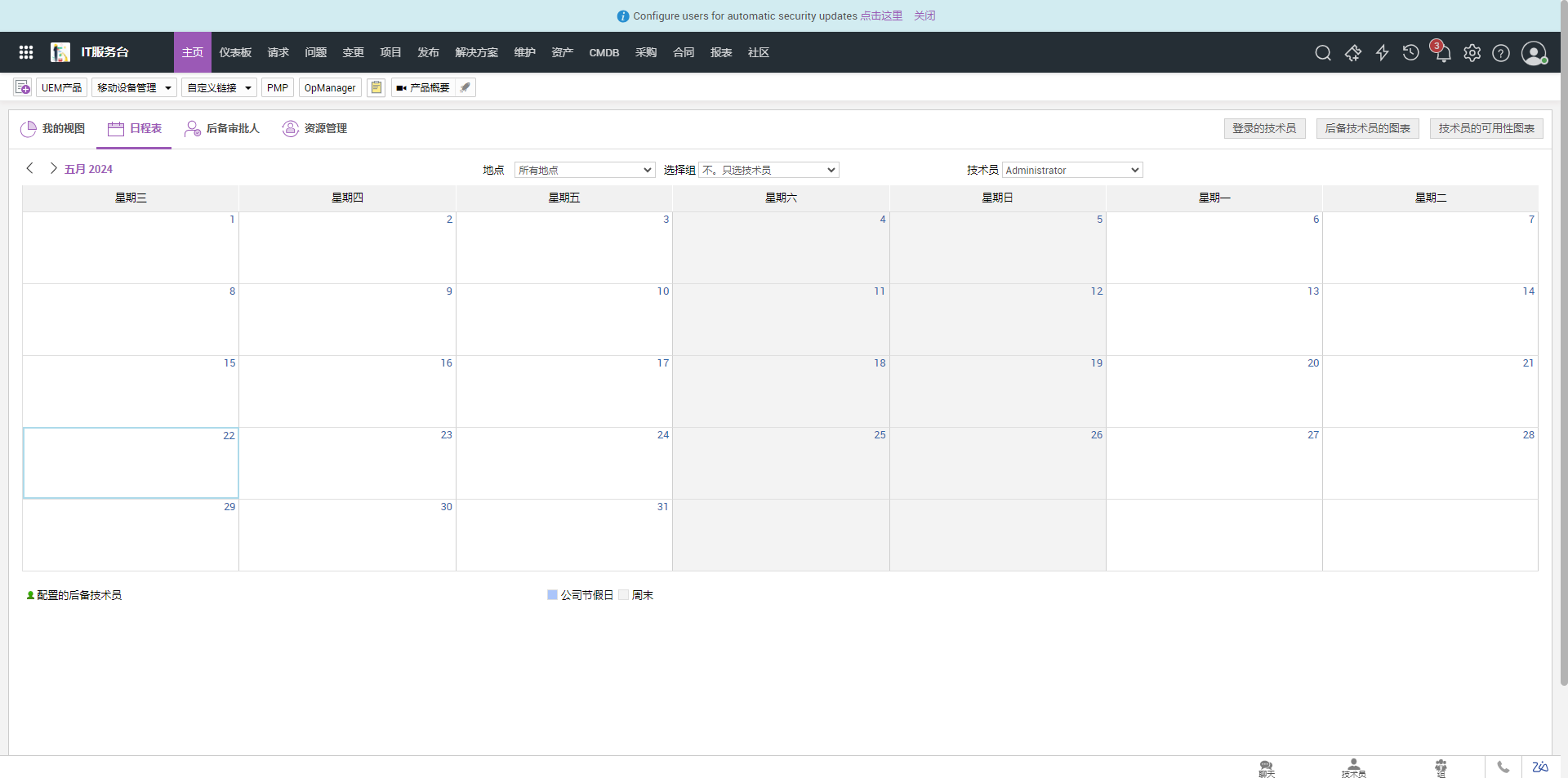Open the recent history clock icon
1568x778 pixels.
point(1410,53)
